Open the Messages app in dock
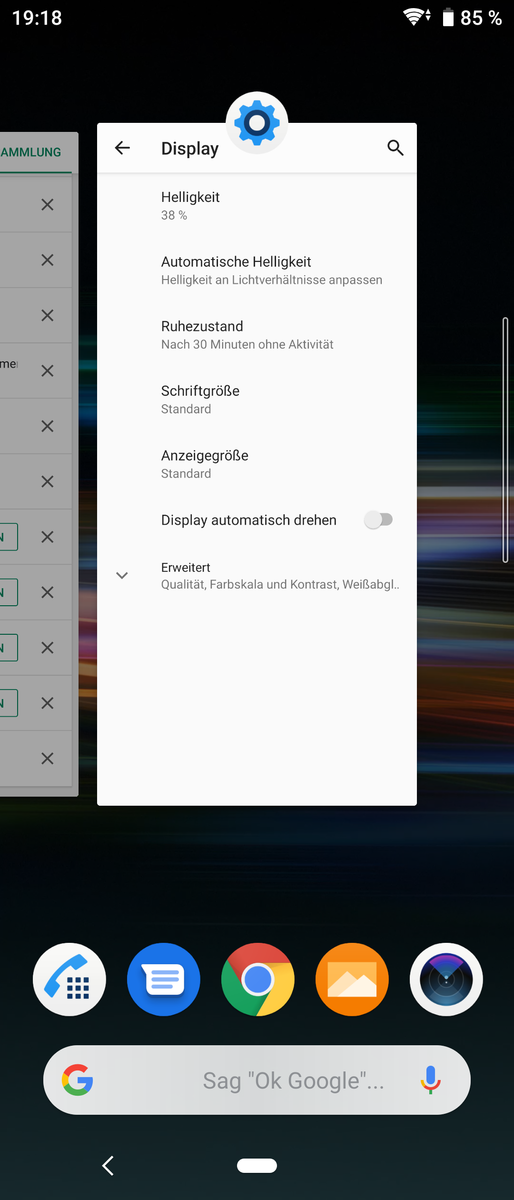 163,979
